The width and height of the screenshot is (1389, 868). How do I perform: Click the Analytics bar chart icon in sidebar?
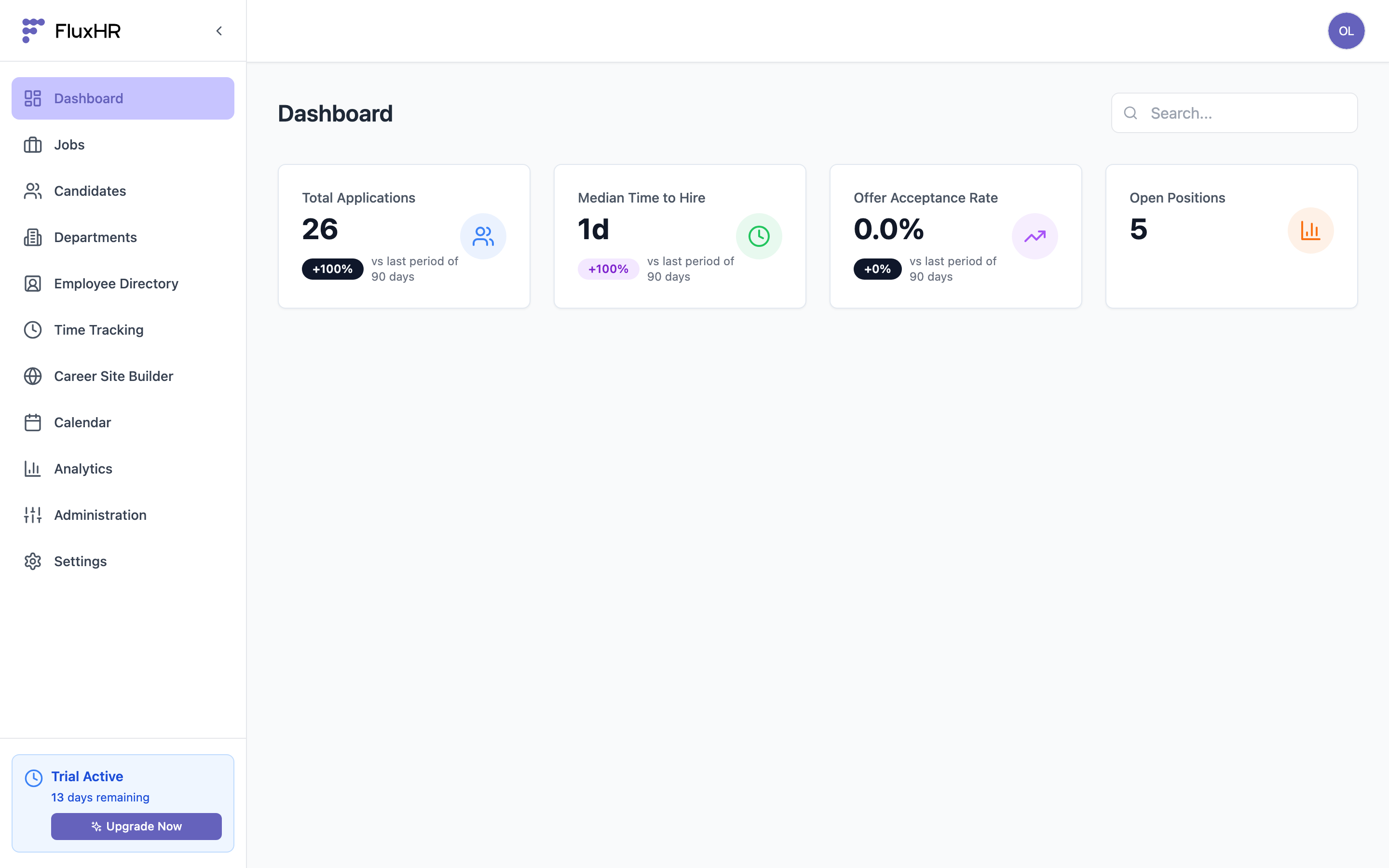33,469
